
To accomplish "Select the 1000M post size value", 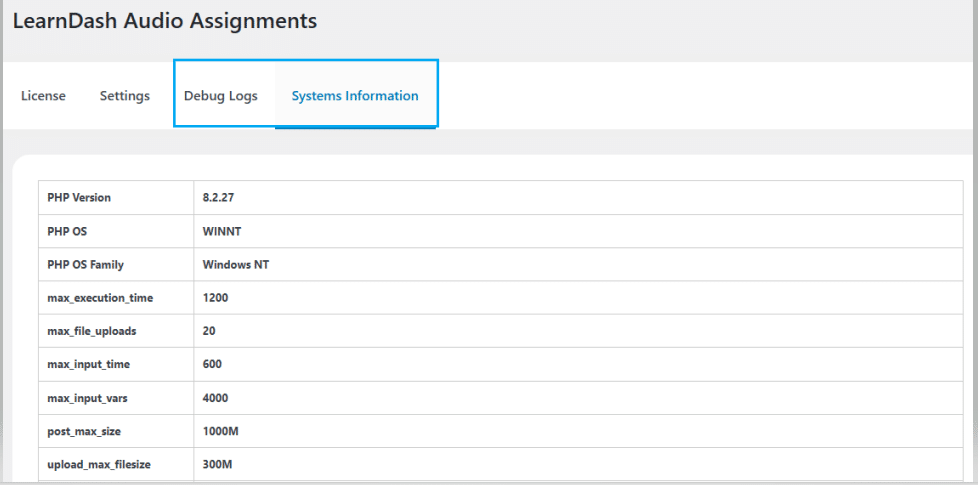I will point(221,431).
